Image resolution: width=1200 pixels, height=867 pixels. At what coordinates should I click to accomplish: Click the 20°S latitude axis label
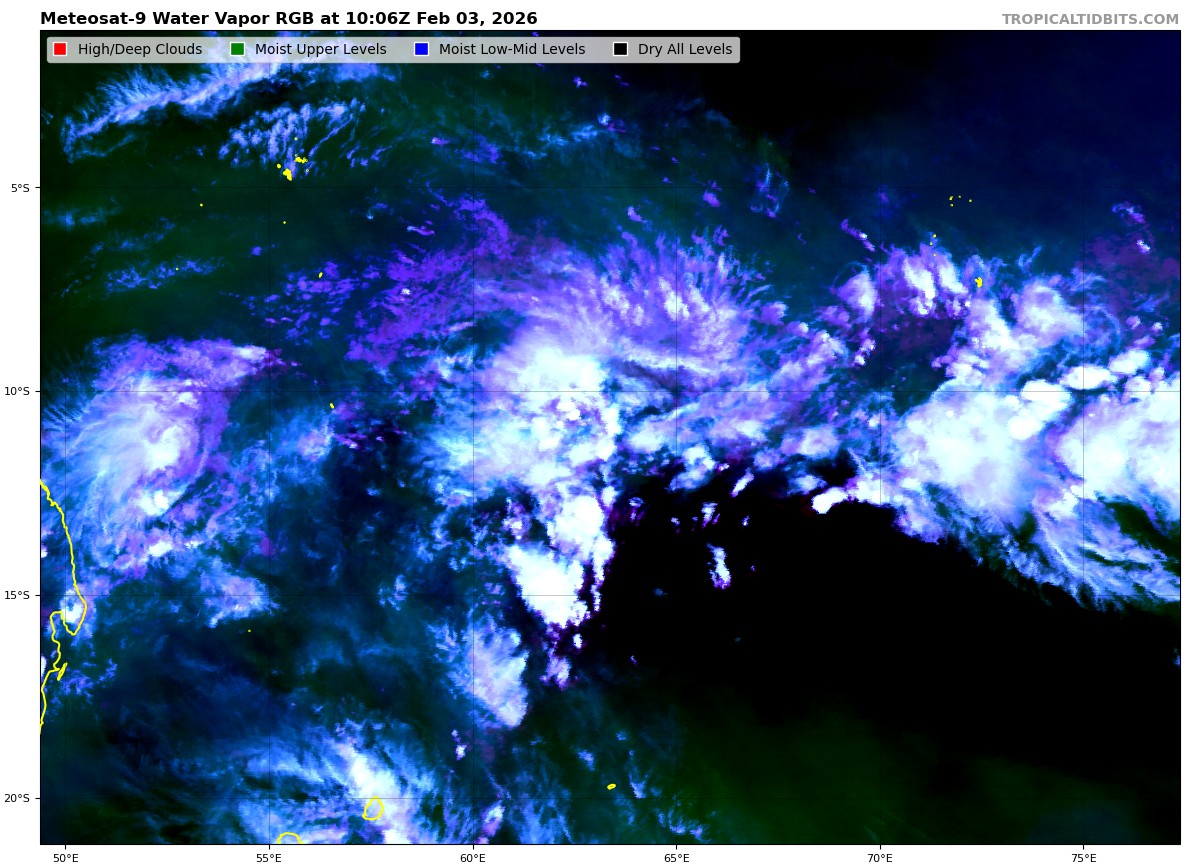pyautogui.click(x=17, y=798)
